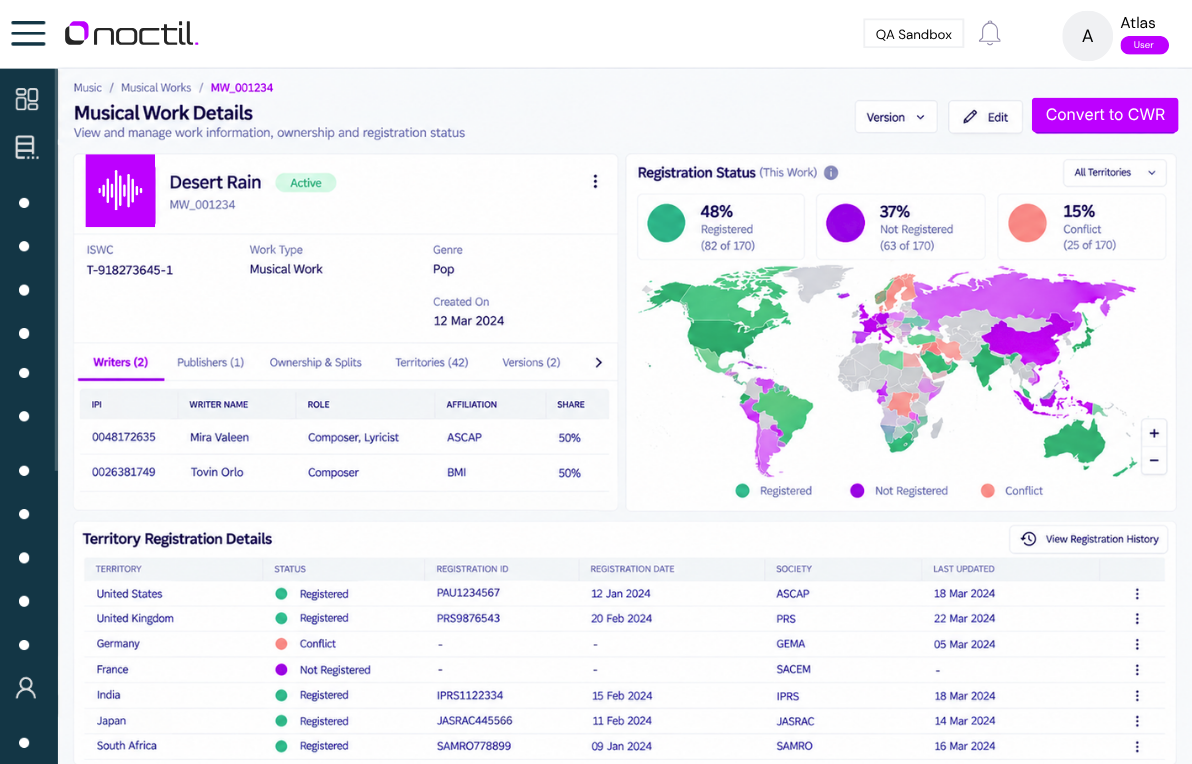Click registration ID PRS9876543
The height and width of the screenshot is (764, 1192).
pos(468,618)
